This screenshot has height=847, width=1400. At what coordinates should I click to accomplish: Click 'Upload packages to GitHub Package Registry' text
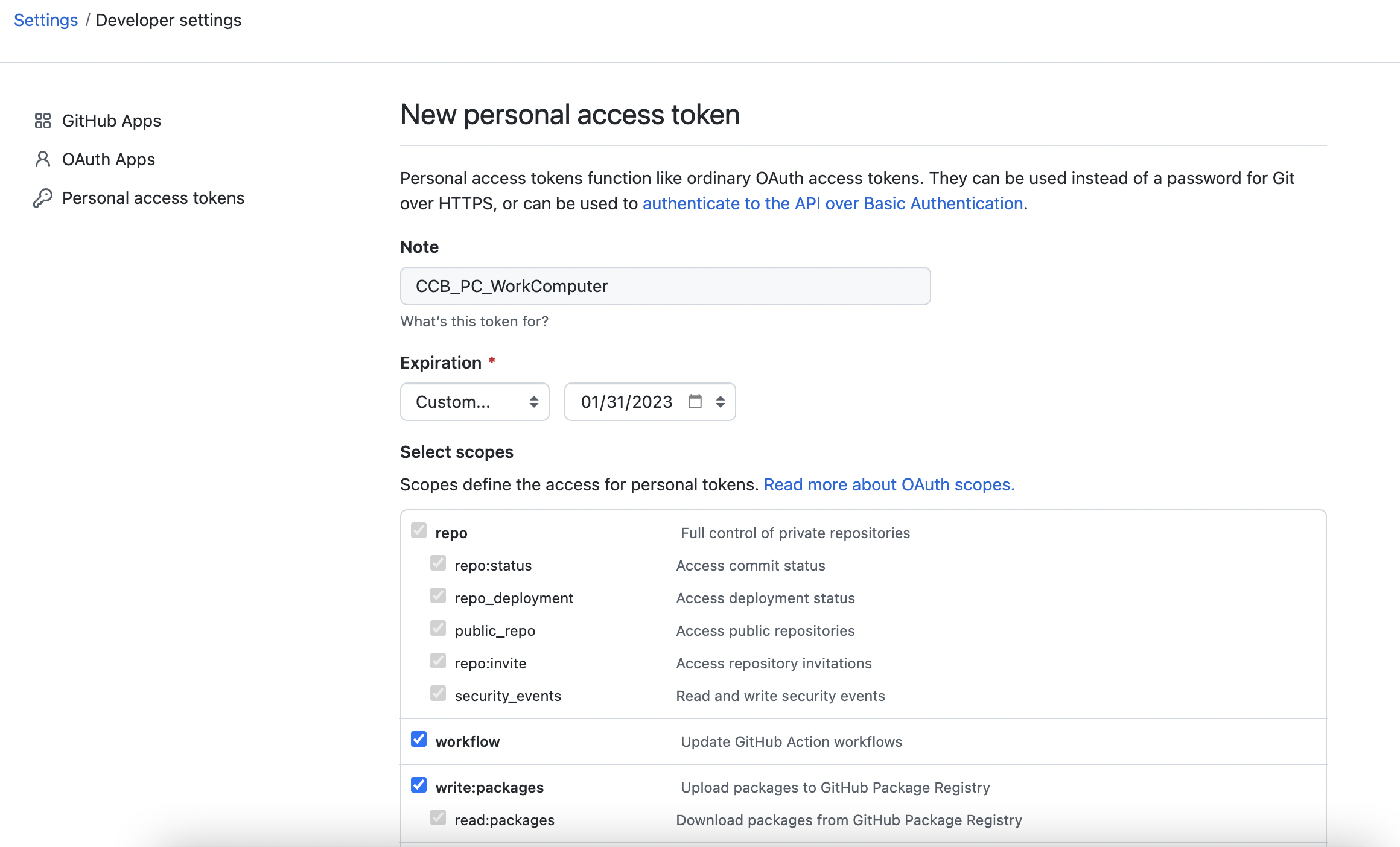tap(835, 788)
